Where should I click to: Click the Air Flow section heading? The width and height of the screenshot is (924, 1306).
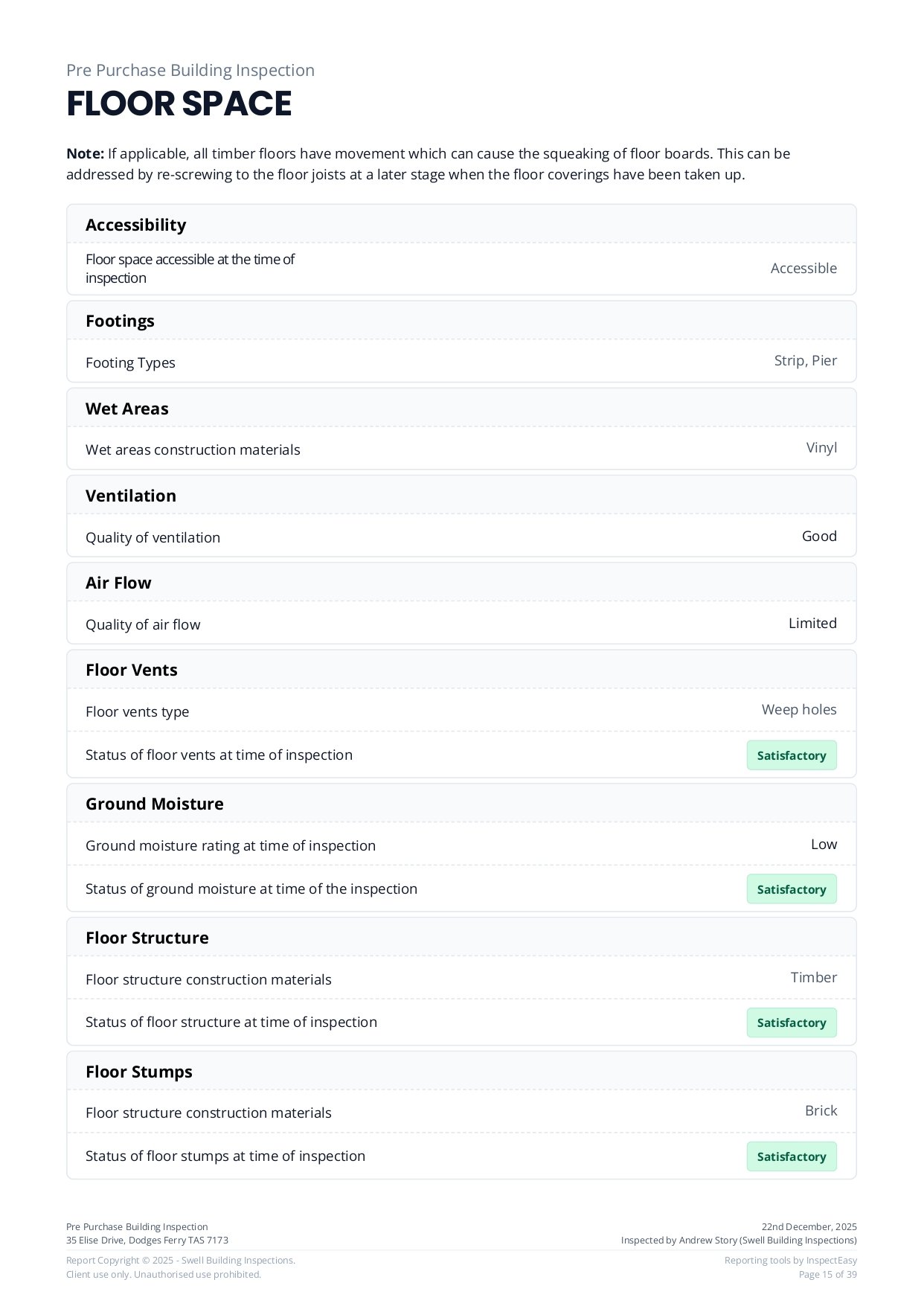coord(118,583)
